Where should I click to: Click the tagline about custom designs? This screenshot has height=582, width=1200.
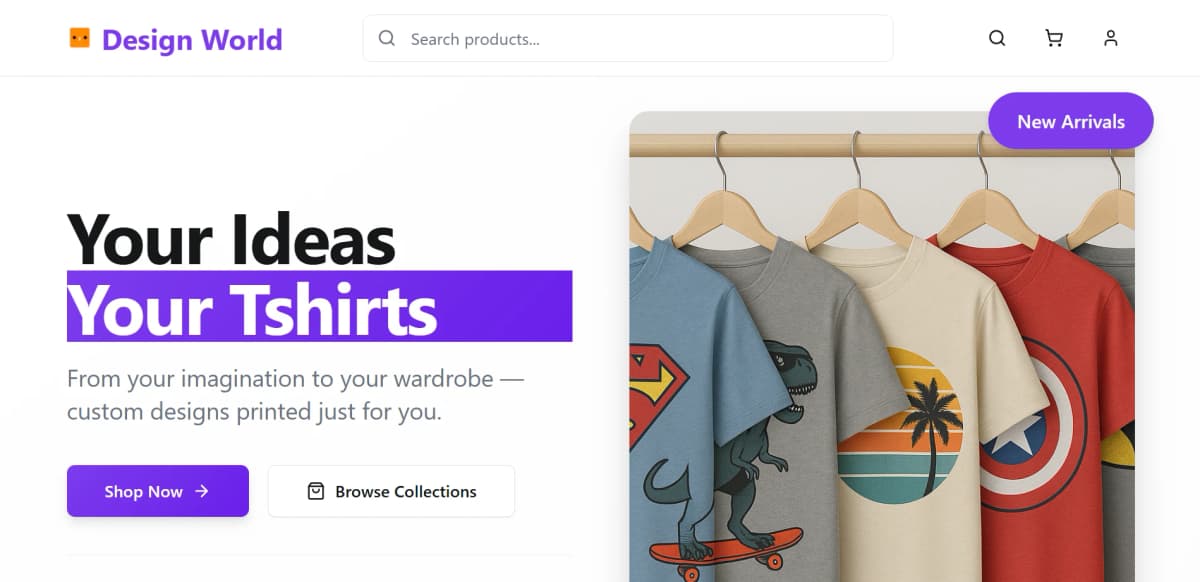click(x=295, y=395)
